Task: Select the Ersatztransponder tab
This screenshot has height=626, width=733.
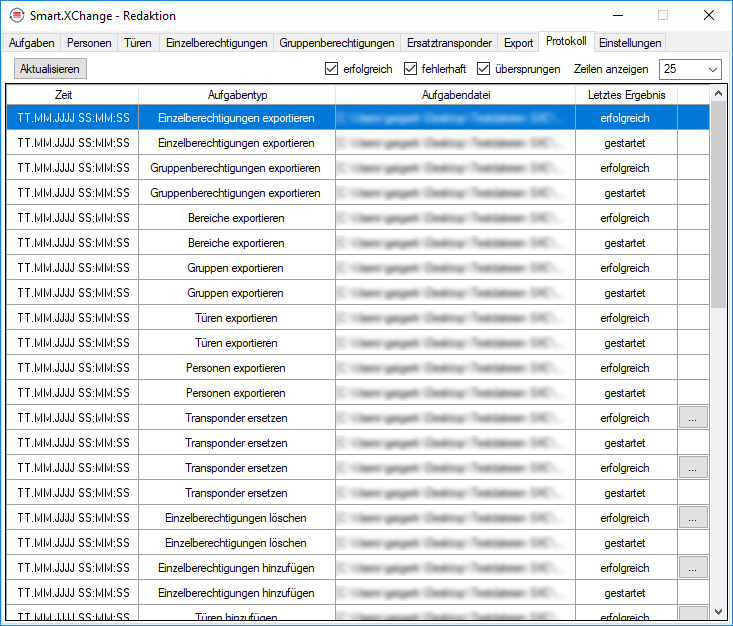Action: coord(449,43)
